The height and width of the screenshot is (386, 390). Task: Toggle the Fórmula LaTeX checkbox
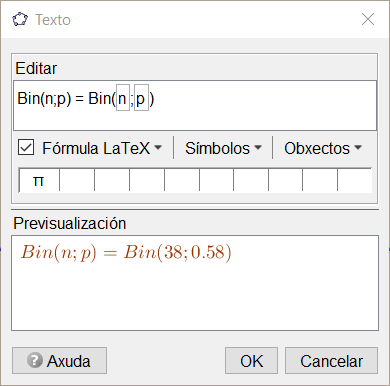[x=26, y=148]
